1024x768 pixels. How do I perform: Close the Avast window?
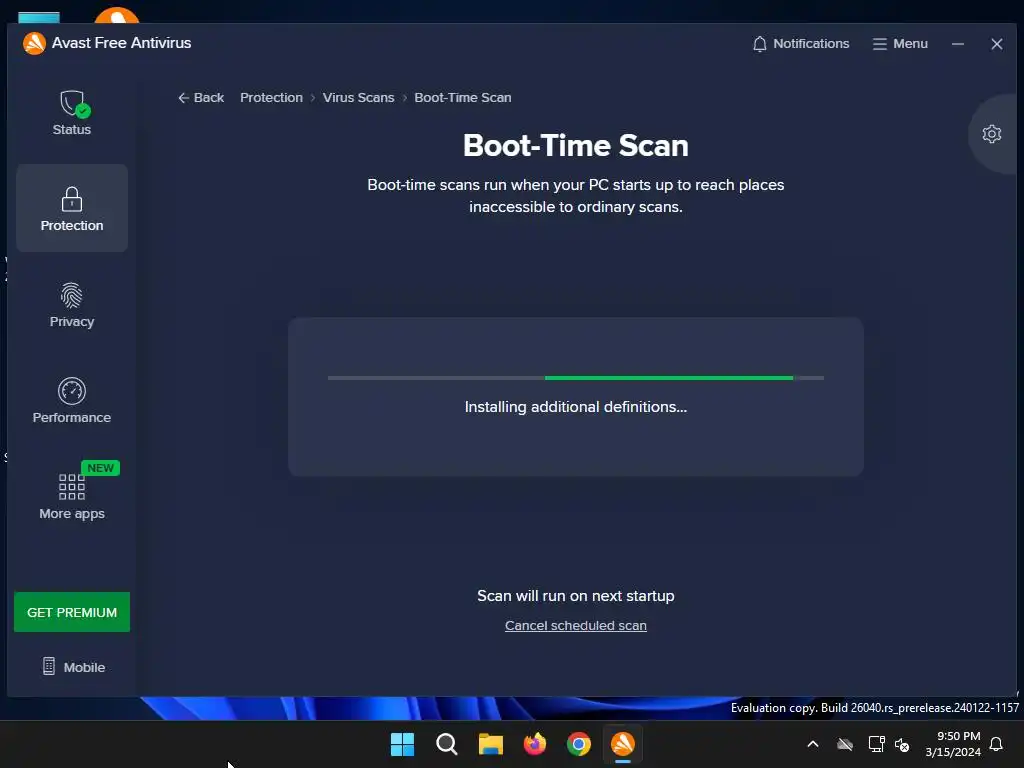pyautogui.click(x=996, y=44)
